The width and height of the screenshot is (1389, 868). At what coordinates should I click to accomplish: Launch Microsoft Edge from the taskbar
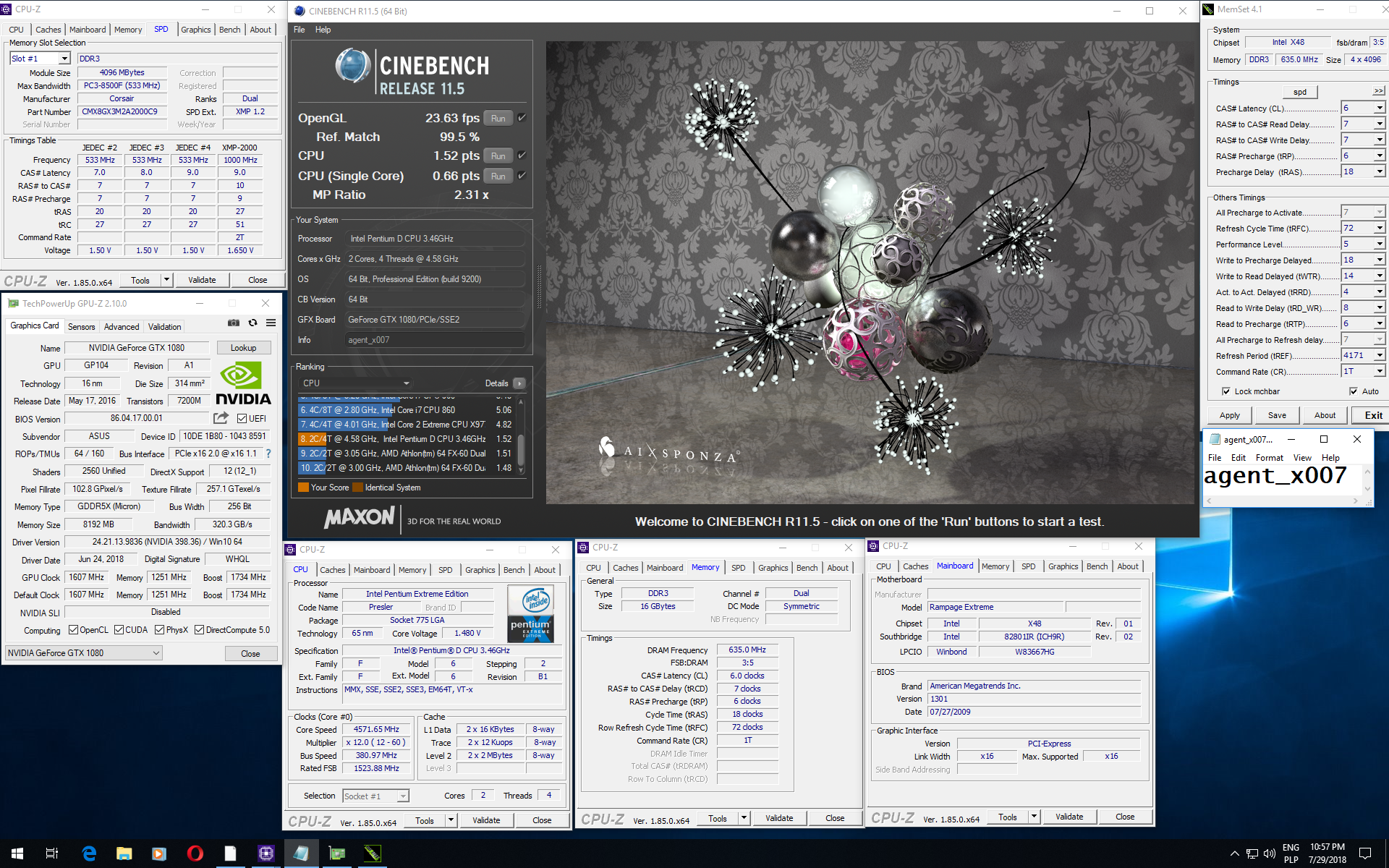(89, 854)
